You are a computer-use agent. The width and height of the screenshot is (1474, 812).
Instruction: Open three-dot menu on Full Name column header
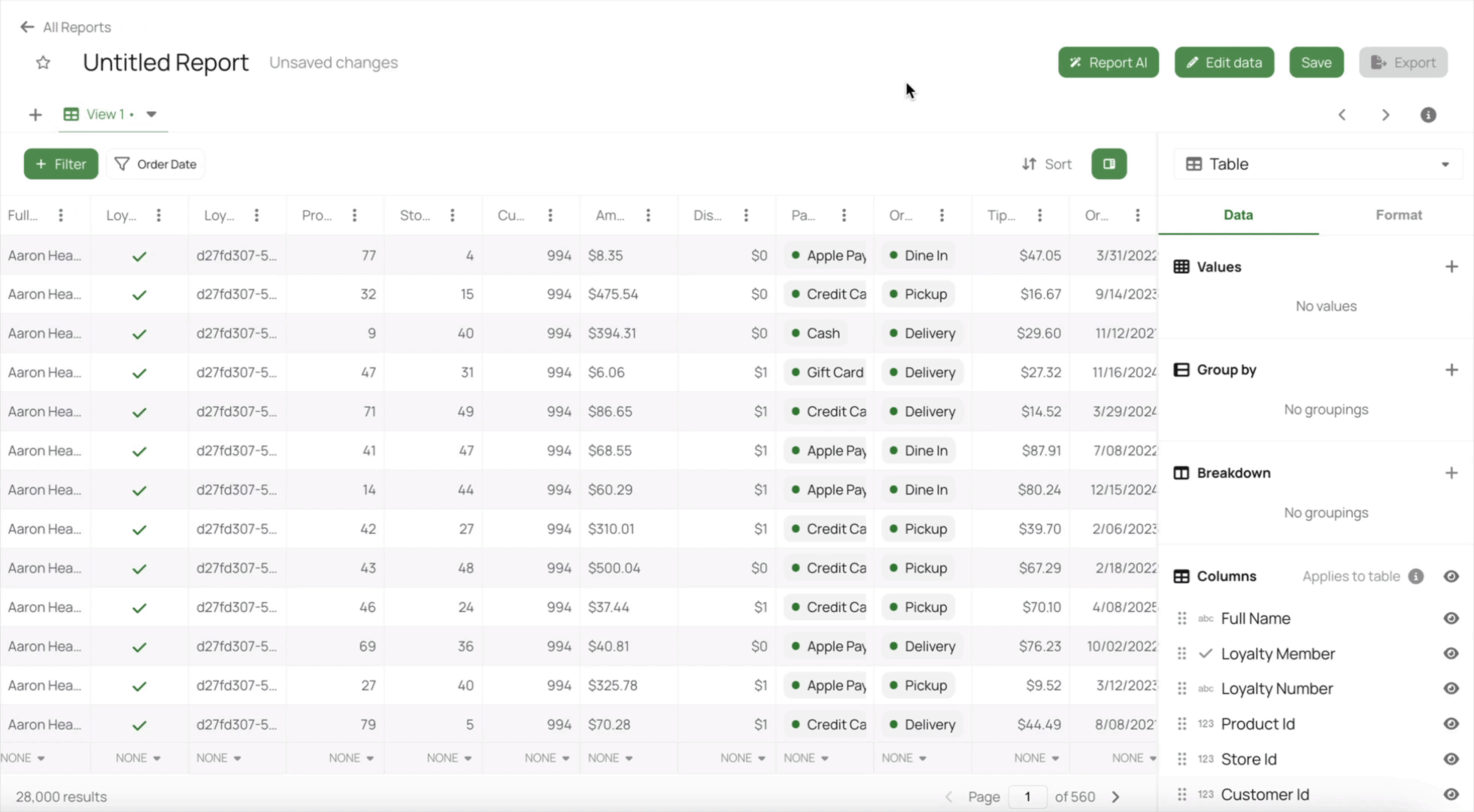(61, 216)
